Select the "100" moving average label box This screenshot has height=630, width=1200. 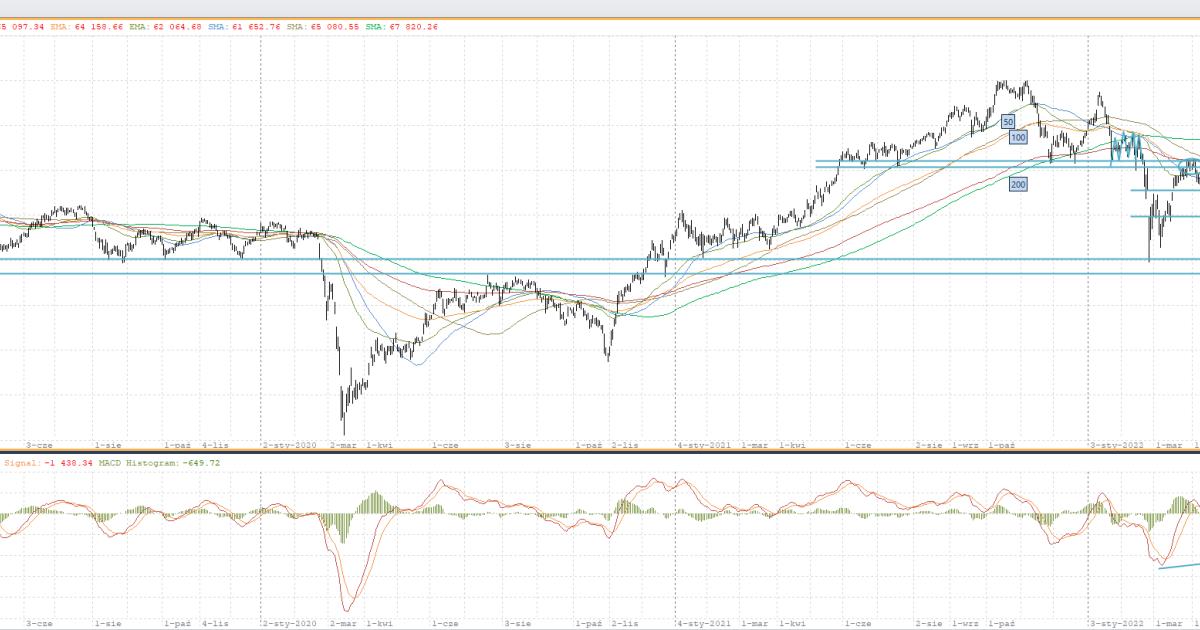coord(1018,137)
